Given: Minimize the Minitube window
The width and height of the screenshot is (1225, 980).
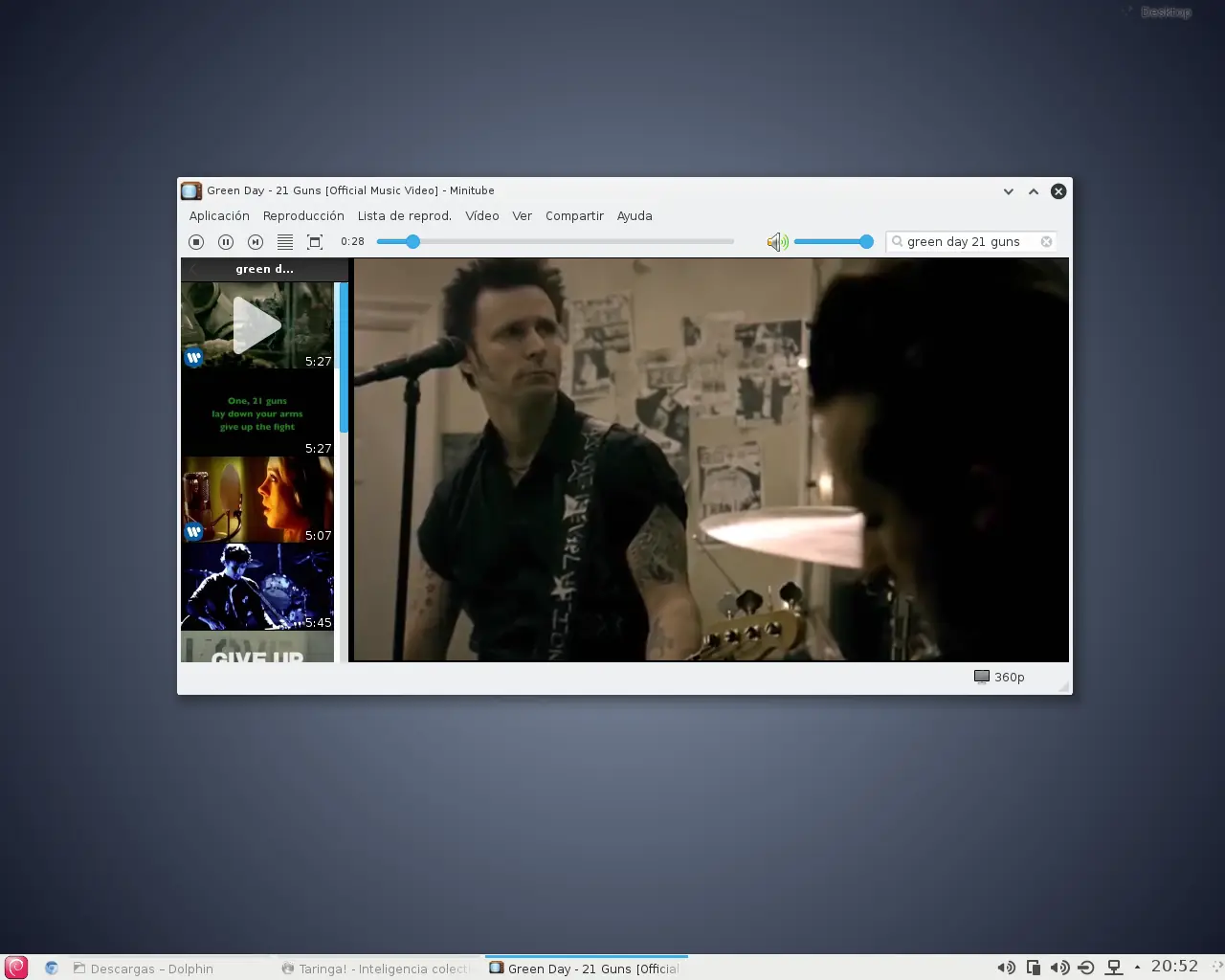Looking at the screenshot, I should 1008,191.
